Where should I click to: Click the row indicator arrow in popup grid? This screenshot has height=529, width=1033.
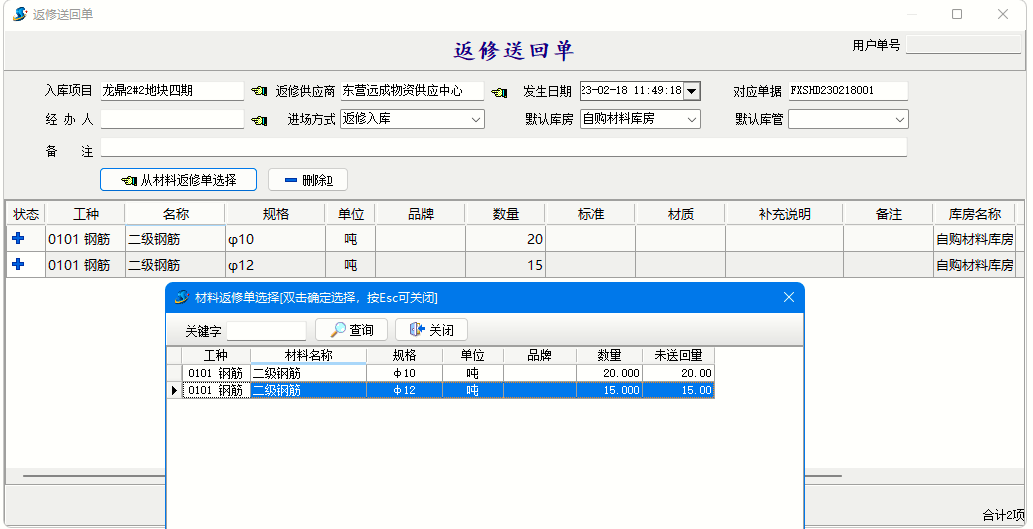point(174,391)
